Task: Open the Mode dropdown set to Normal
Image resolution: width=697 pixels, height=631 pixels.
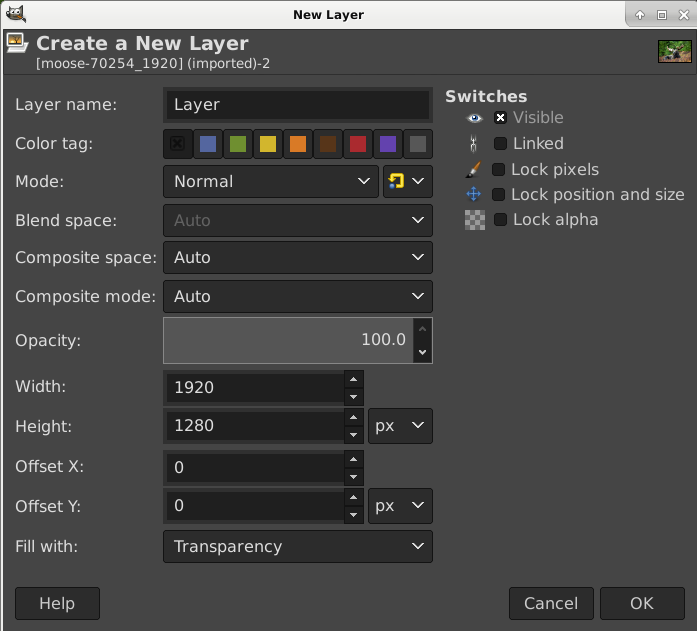Action: tap(270, 181)
